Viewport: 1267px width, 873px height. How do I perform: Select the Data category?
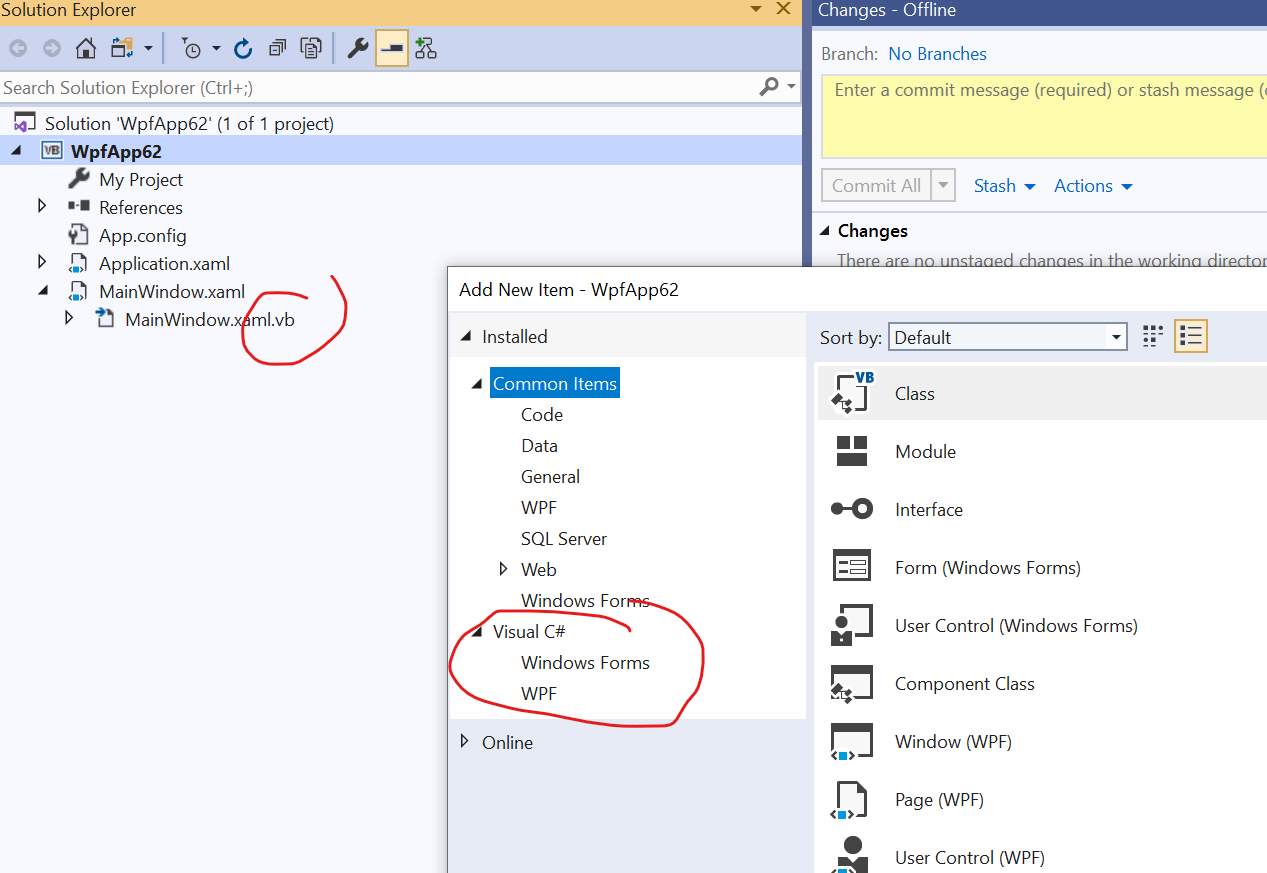coord(539,446)
